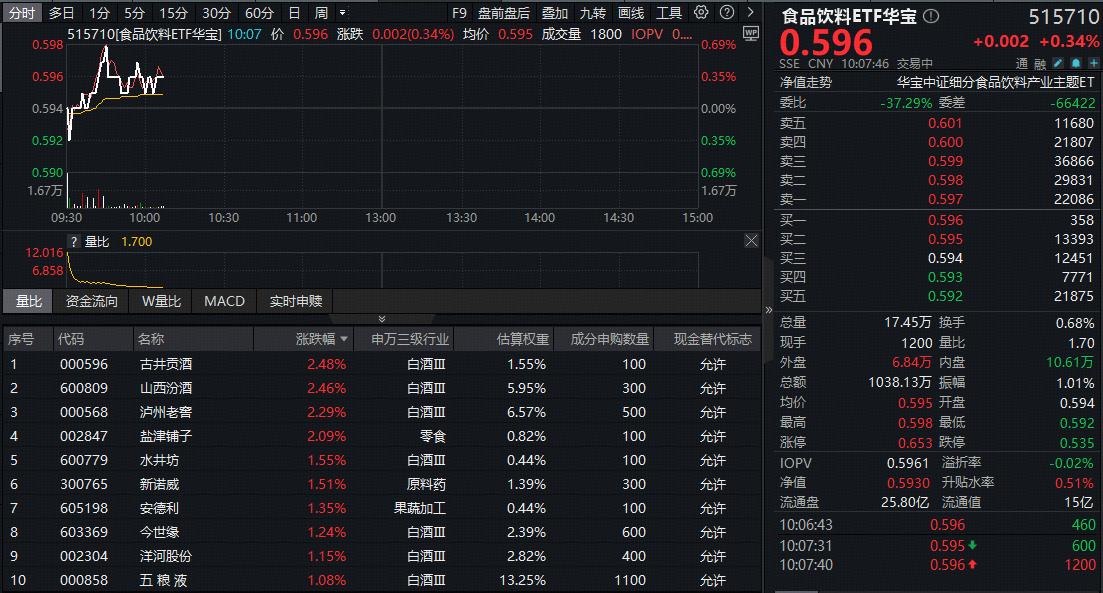Add ETF to watchlist with the plus icon
This screenshot has width=1103, height=593.
[1093, 63]
